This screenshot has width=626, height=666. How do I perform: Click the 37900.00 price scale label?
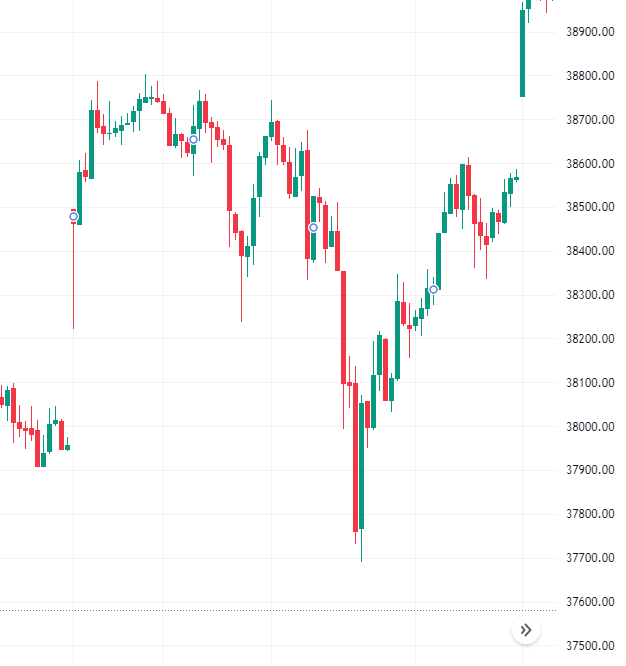coord(589,470)
